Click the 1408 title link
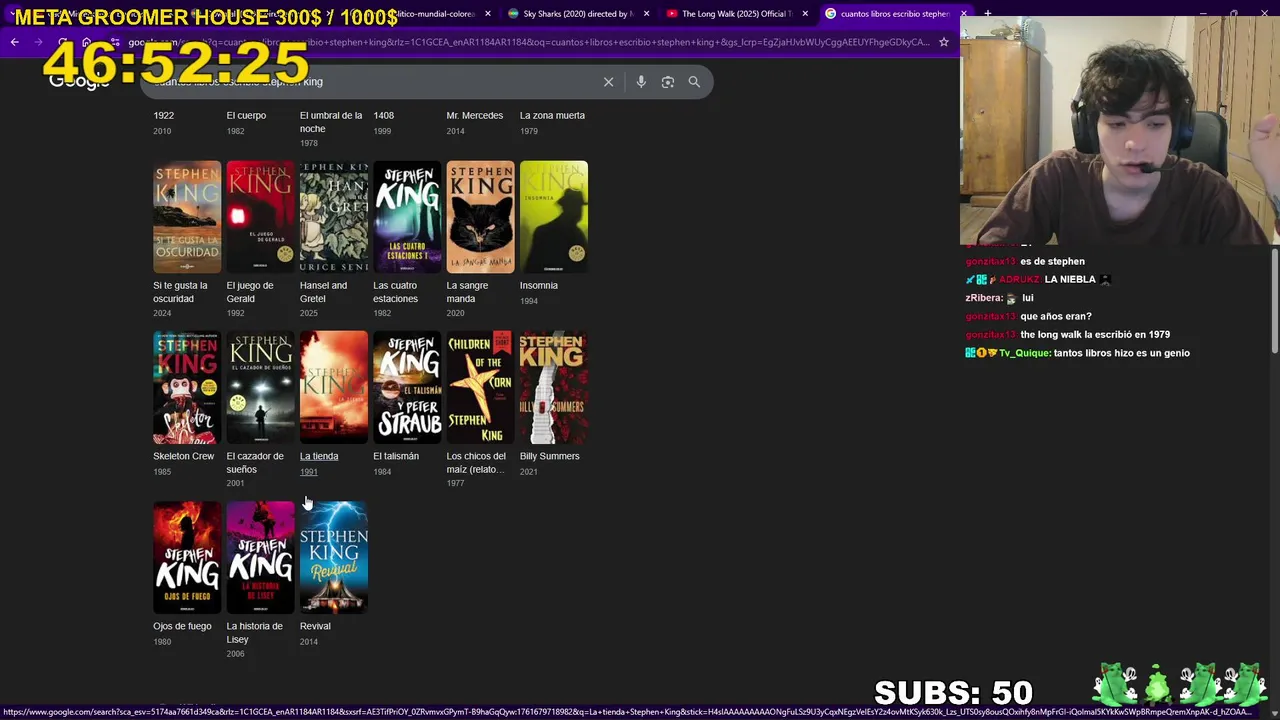 coord(384,115)
